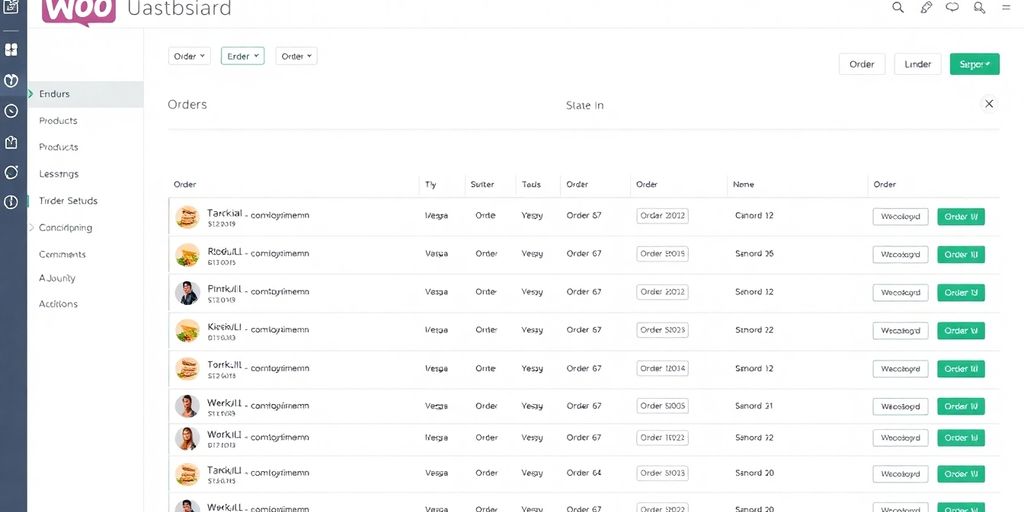
Task: Sort by the Tly column header
Action: pyautogui.click(x=430, y=185)
